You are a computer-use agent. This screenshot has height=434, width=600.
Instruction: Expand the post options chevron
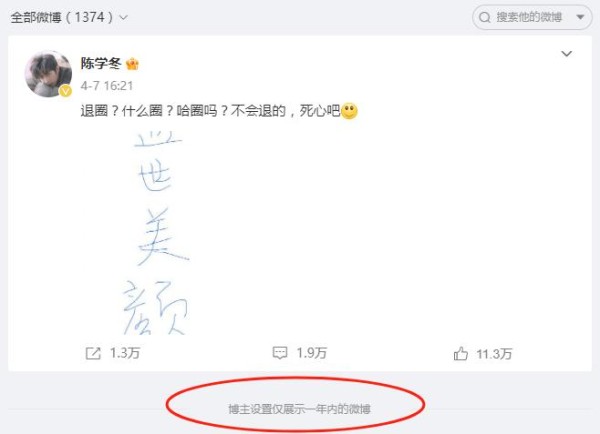pos(566,54)
